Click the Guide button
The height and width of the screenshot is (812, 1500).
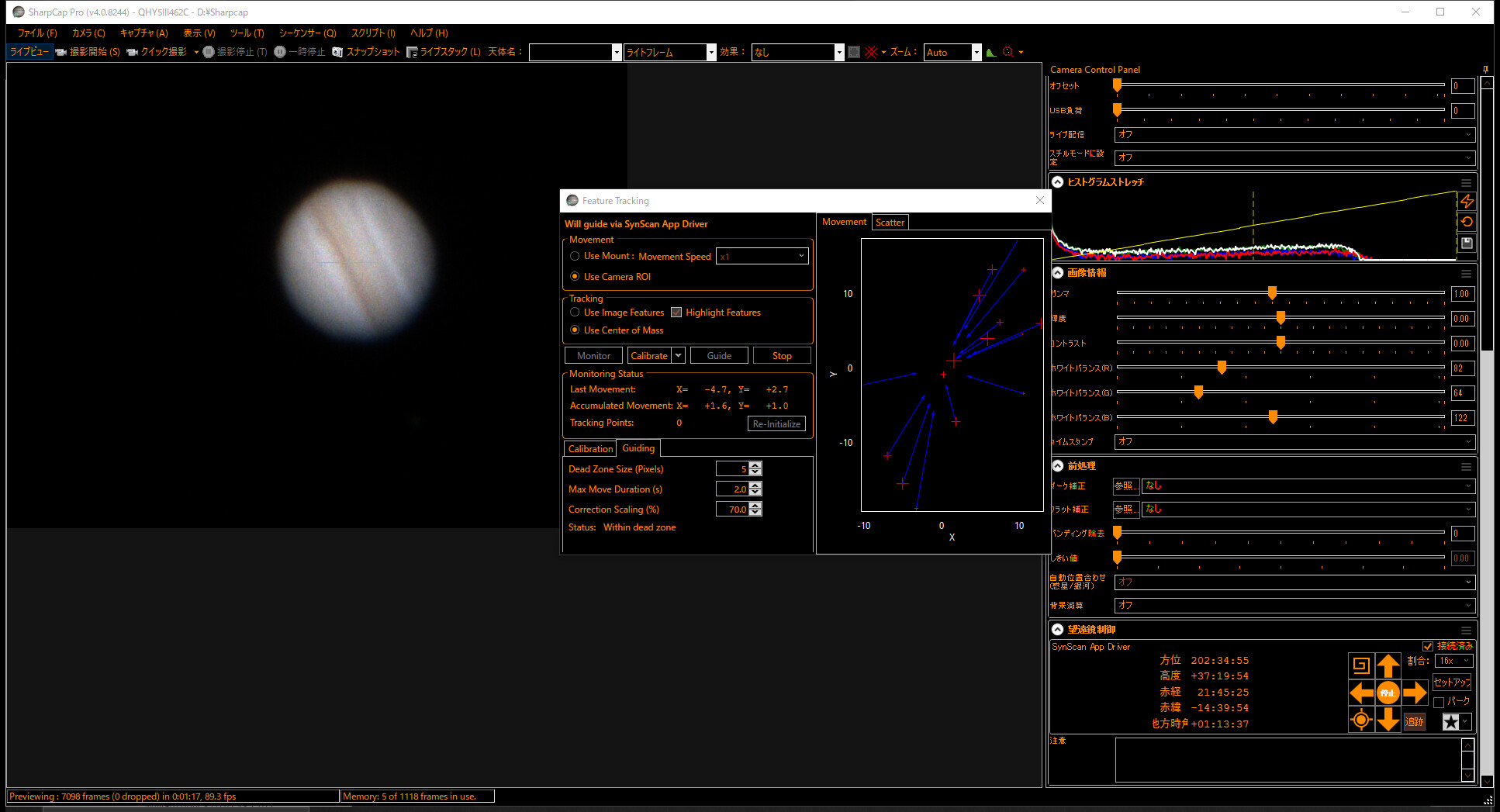click(x=719, y=356)
